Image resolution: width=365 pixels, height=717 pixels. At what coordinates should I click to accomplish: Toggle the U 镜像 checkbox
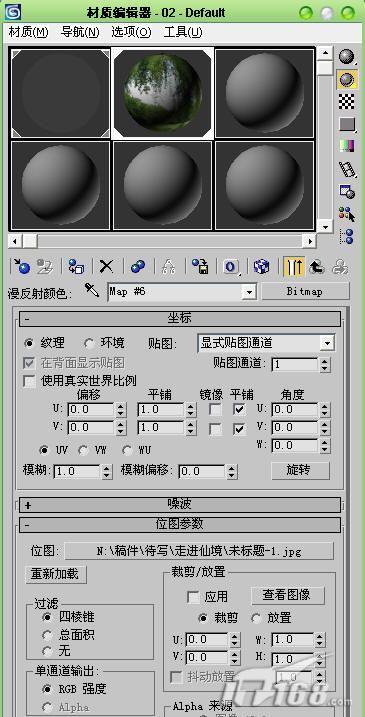[215, 409]
